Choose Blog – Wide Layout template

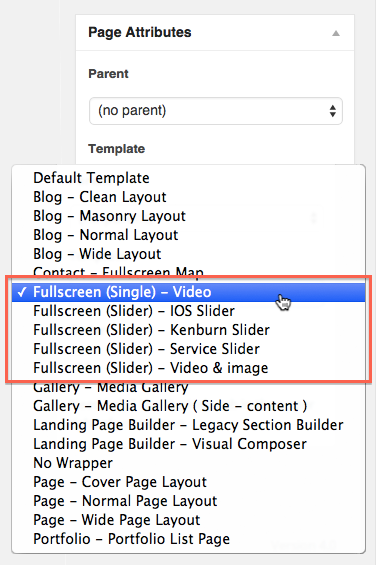point(189,254)
